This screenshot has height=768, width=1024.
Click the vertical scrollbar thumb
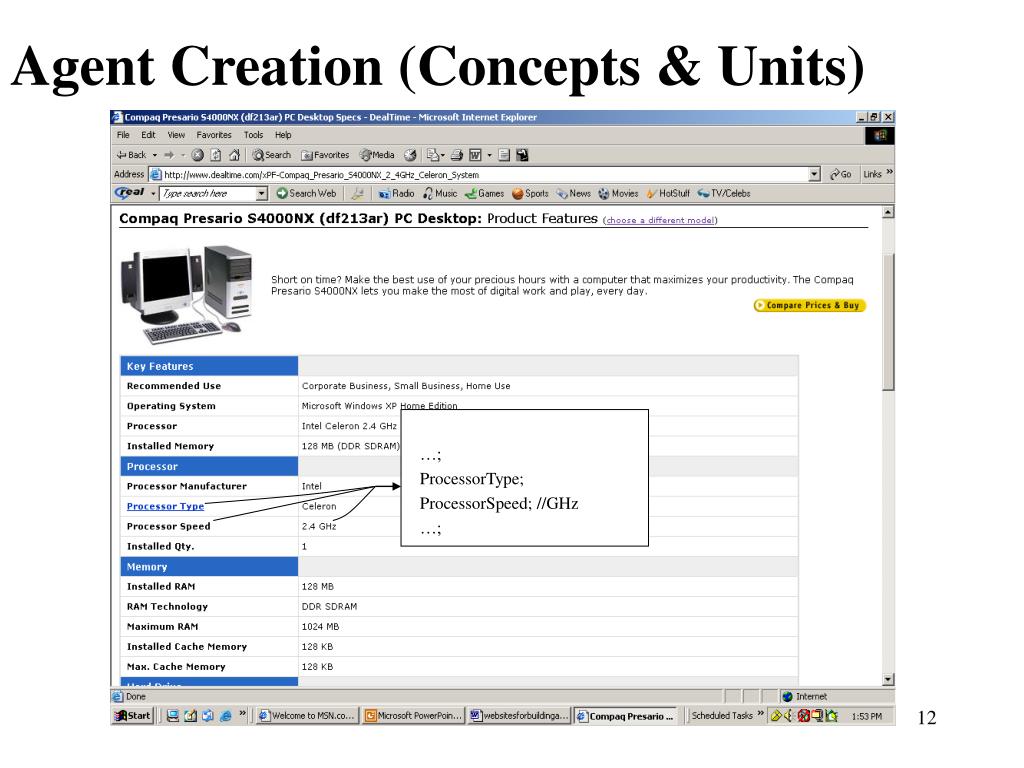coord(888,322)
